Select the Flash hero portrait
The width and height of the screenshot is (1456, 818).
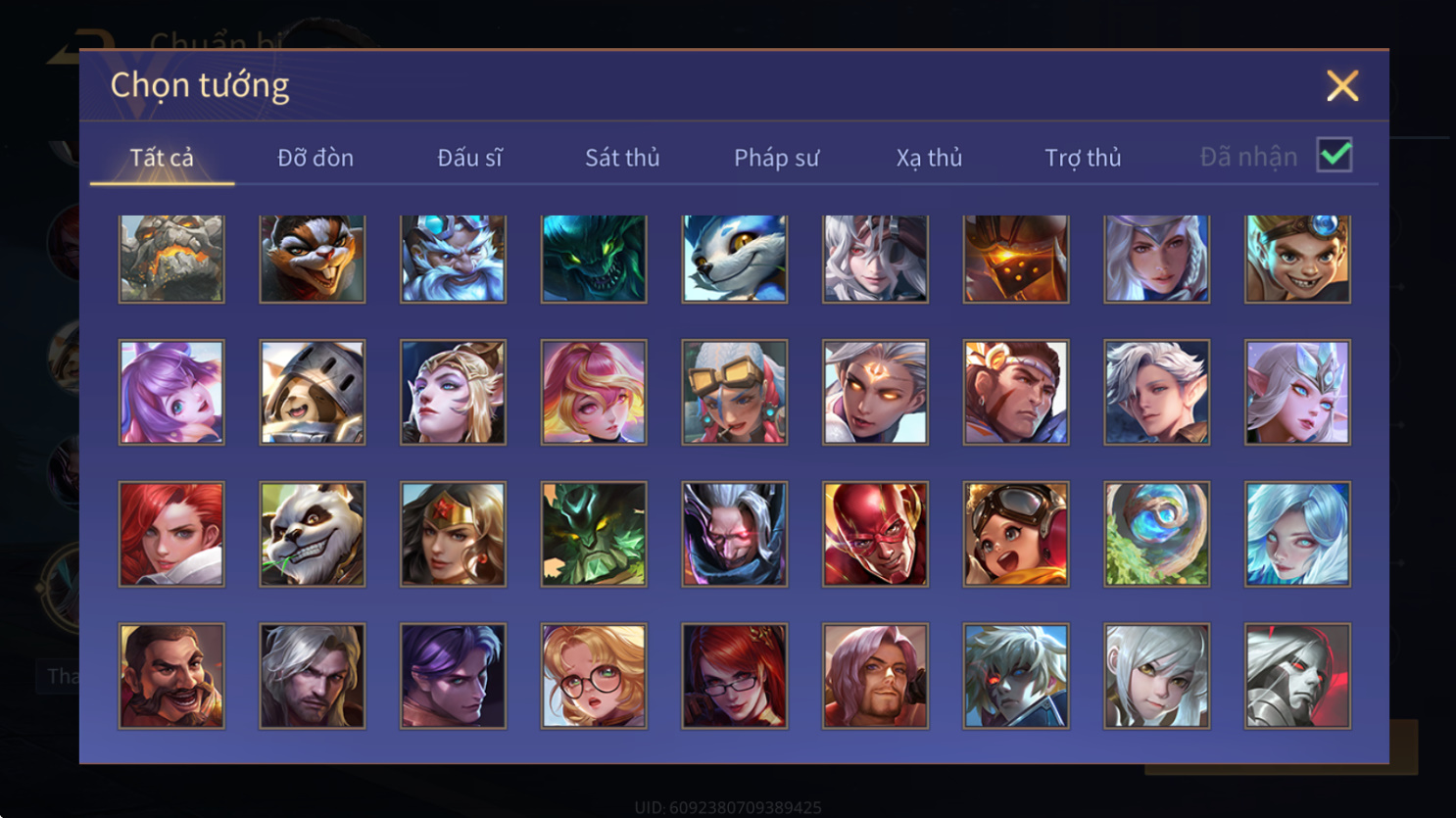coord(875,534)
